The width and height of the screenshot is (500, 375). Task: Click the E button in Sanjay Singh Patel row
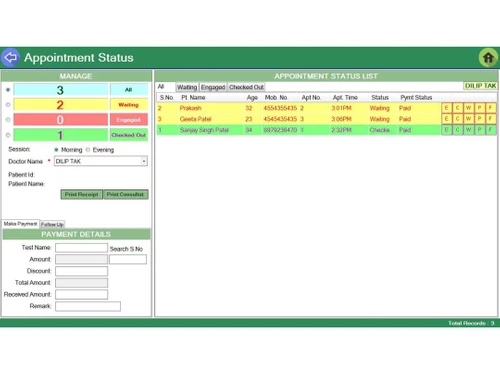pyautogui.click(x=446, y=130)
